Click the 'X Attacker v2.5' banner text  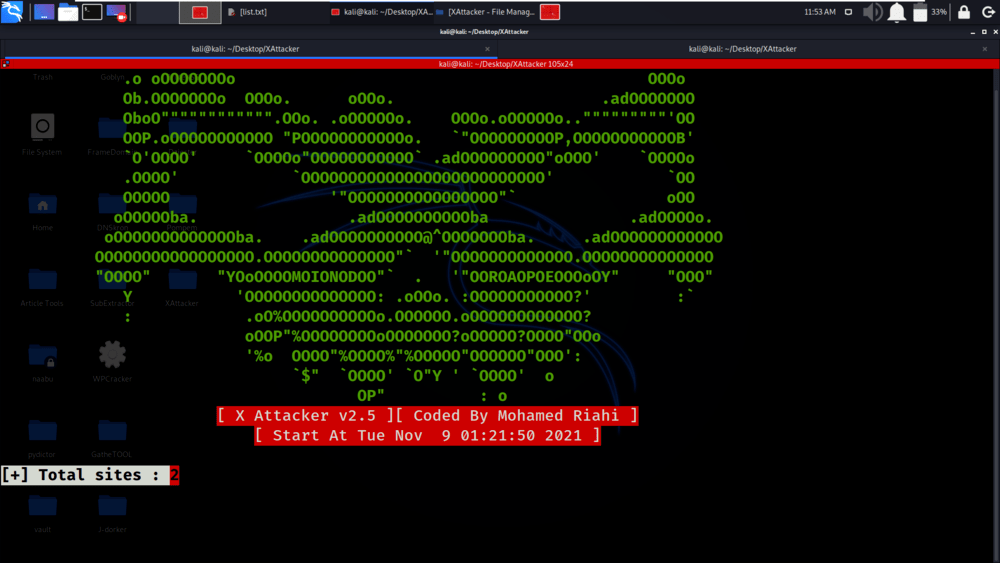305,416
